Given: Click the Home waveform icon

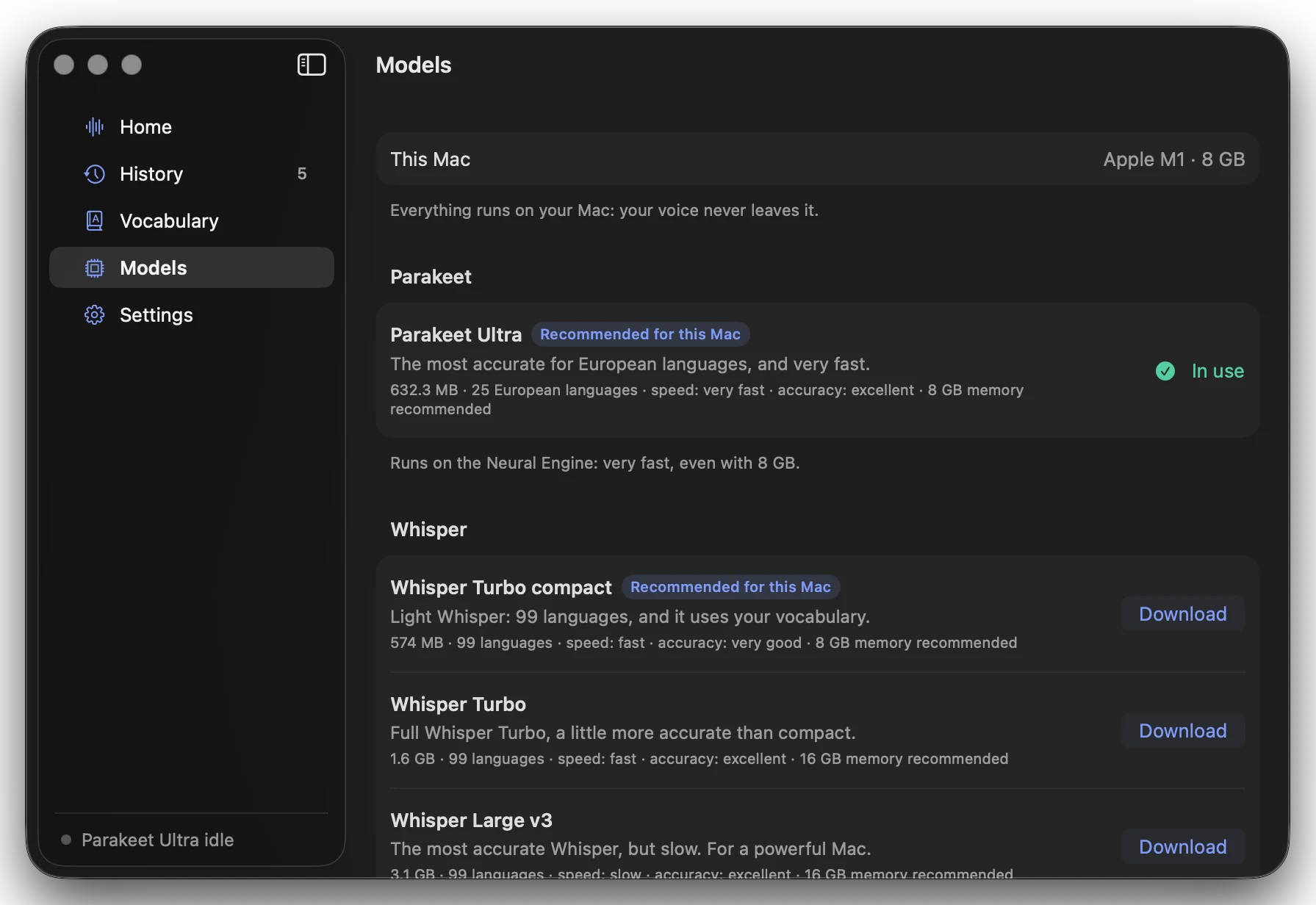Looking at the screenshot, I should (95, 127).
